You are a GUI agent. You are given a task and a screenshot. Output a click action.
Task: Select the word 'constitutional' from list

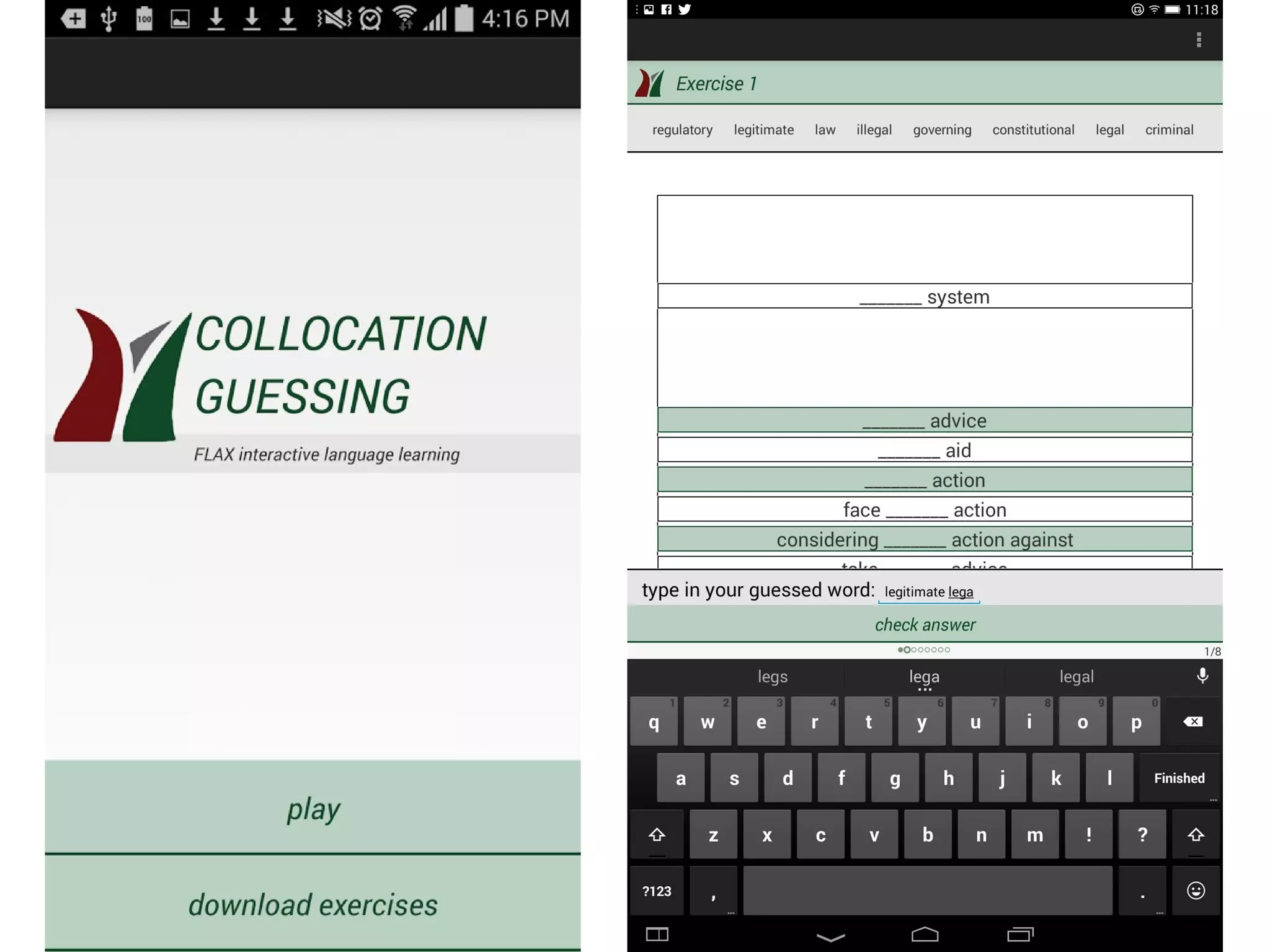[1032, 130]
